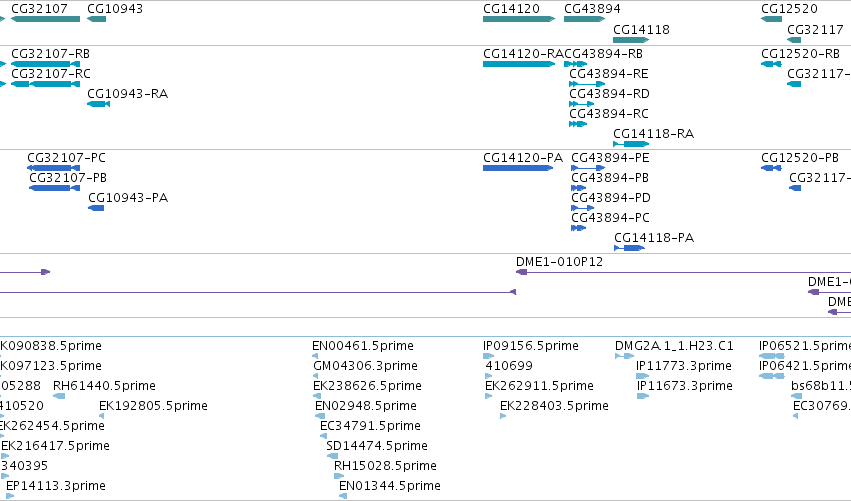Select the EC34791.5prime EST
Screen dimensions: 851x501
pyautogui.click(x=323, y=436)
